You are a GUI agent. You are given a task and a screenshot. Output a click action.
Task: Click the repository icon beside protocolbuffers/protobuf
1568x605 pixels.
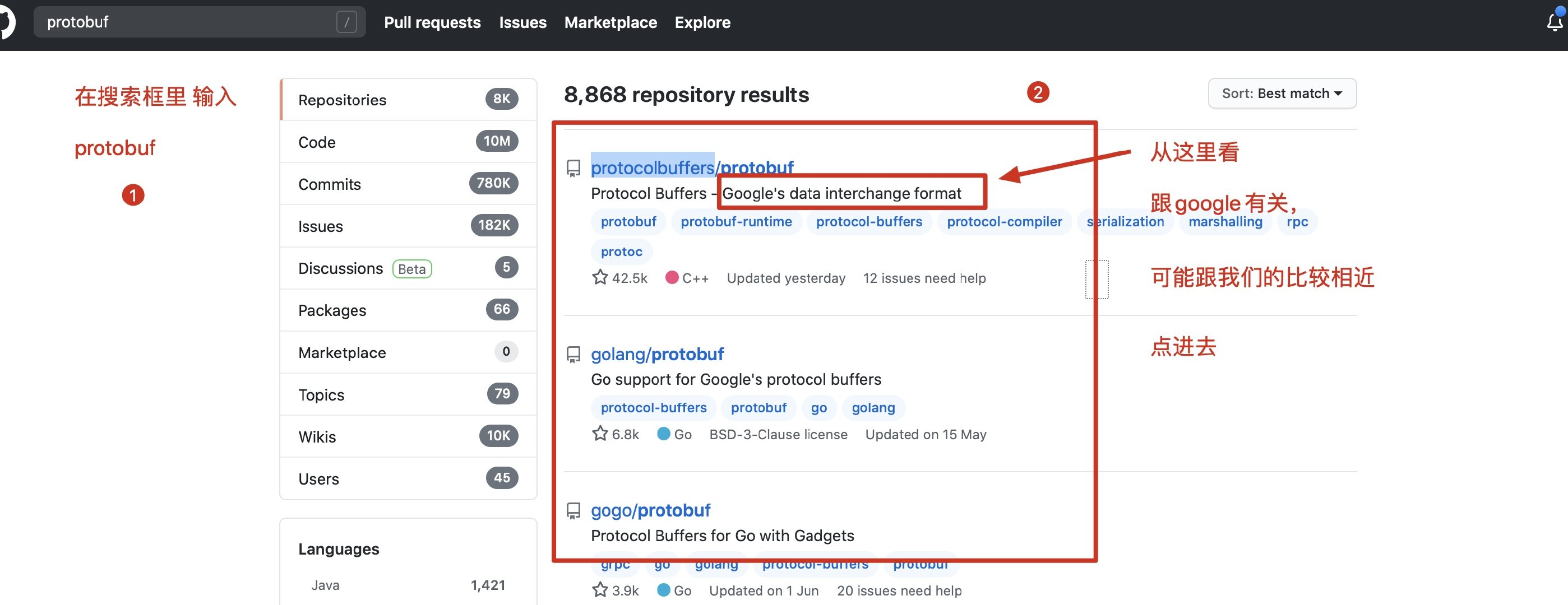[573, 169]
